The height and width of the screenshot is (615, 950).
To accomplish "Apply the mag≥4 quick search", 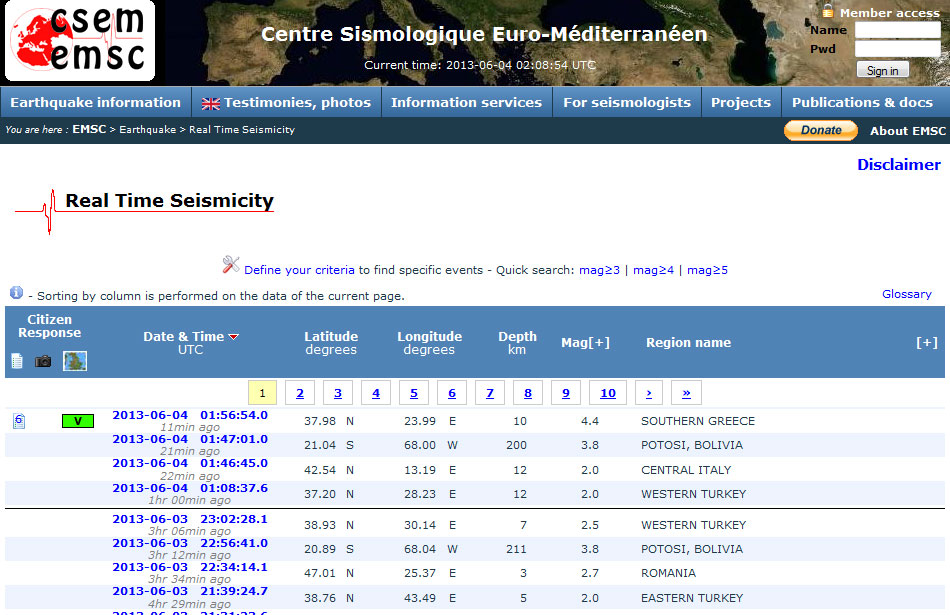I will [653, 270].
